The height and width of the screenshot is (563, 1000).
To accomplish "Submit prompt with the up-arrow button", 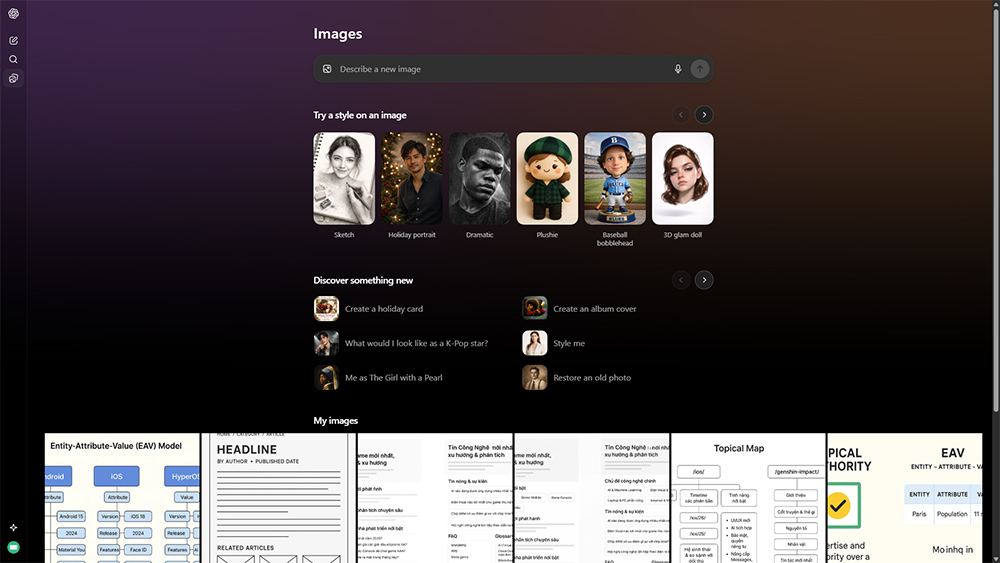I will click(700, 69).
